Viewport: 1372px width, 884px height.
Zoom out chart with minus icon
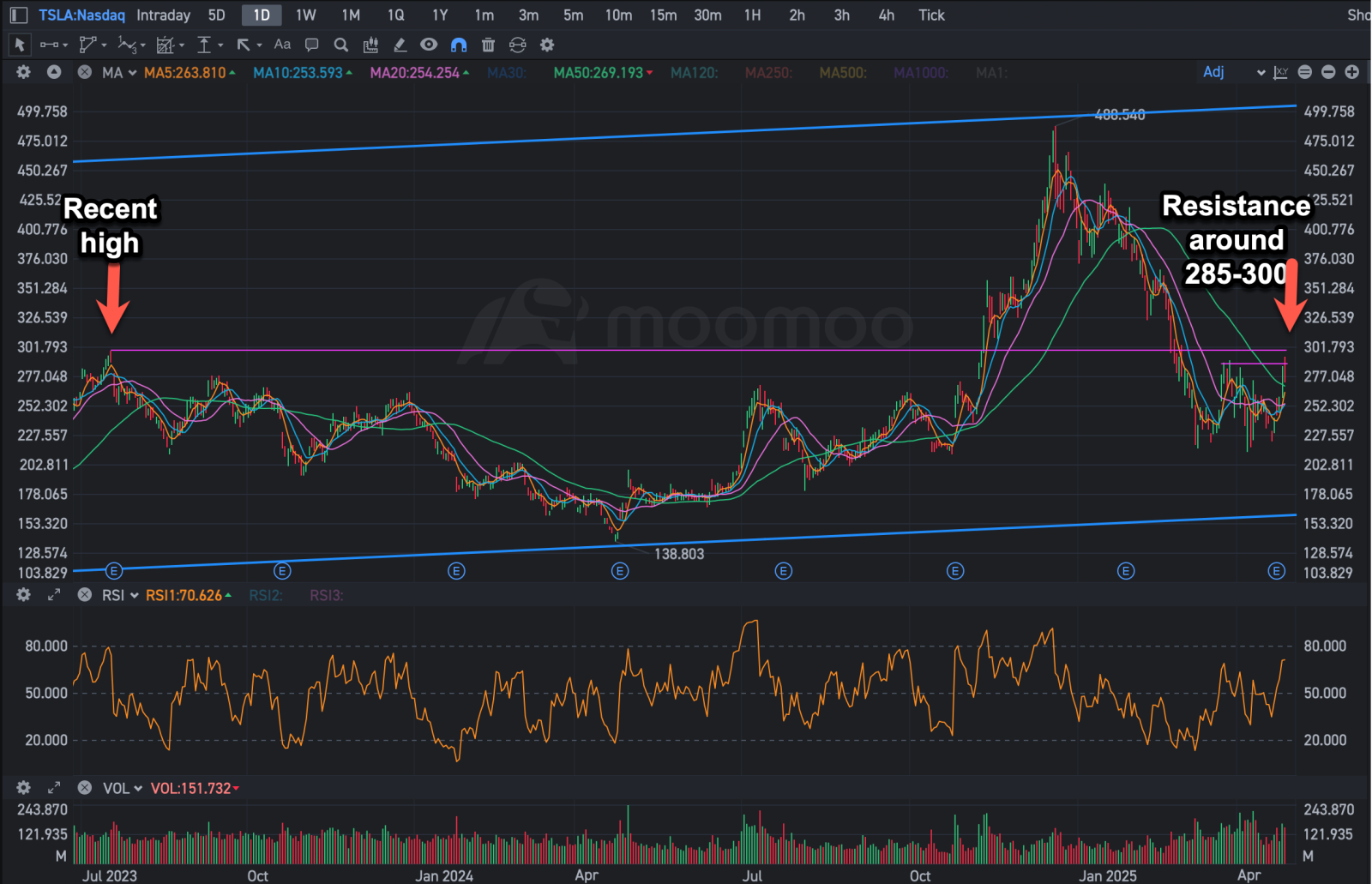click(x=1328, y=72)
